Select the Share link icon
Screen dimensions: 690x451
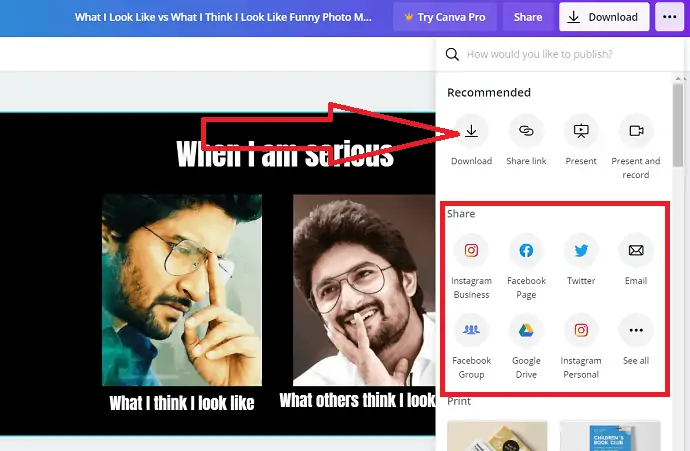pyautogui.click(x=526, y=131)
